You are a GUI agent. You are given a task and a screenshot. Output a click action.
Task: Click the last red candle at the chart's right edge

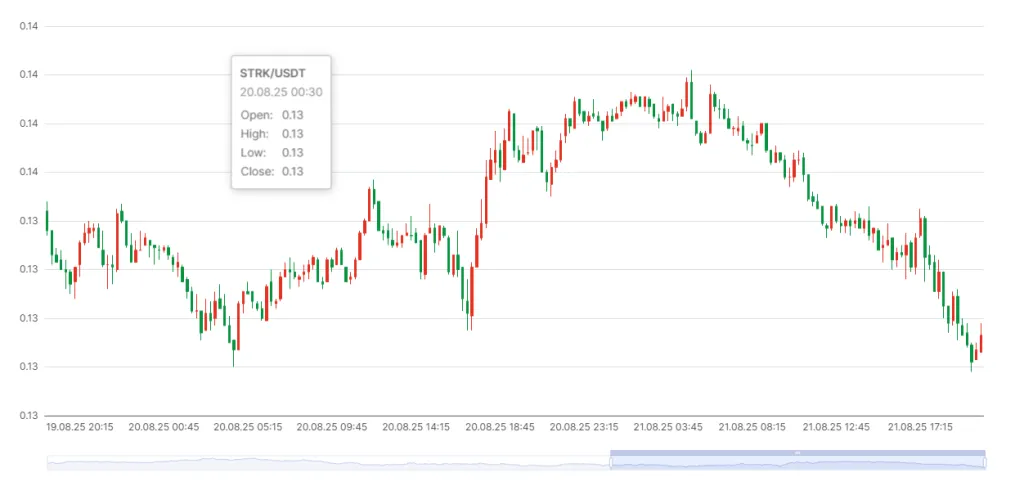(x=981, y=343)
